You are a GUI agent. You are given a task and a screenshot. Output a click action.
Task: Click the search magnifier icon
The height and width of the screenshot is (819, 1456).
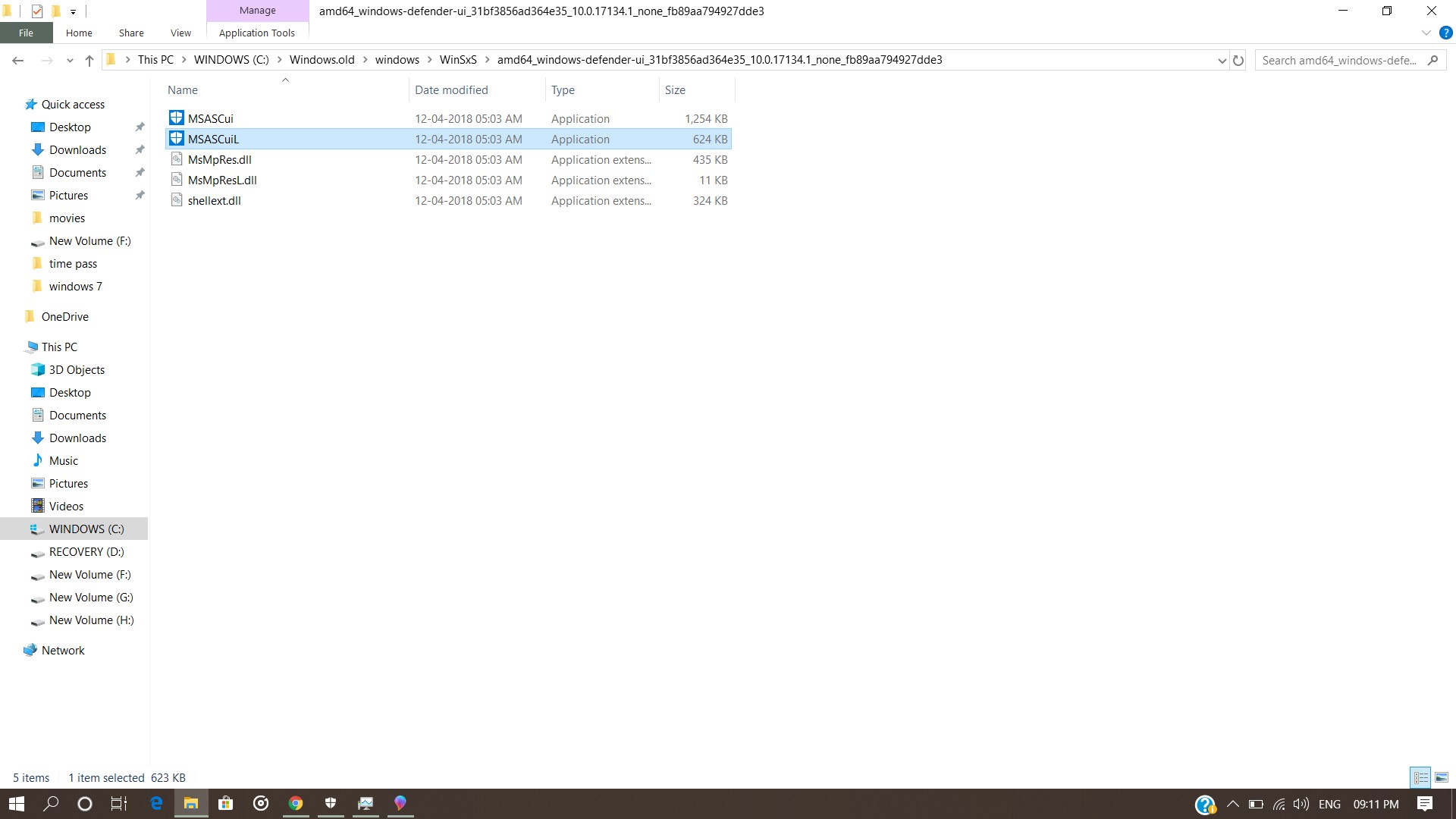[x=1432, y=60]
